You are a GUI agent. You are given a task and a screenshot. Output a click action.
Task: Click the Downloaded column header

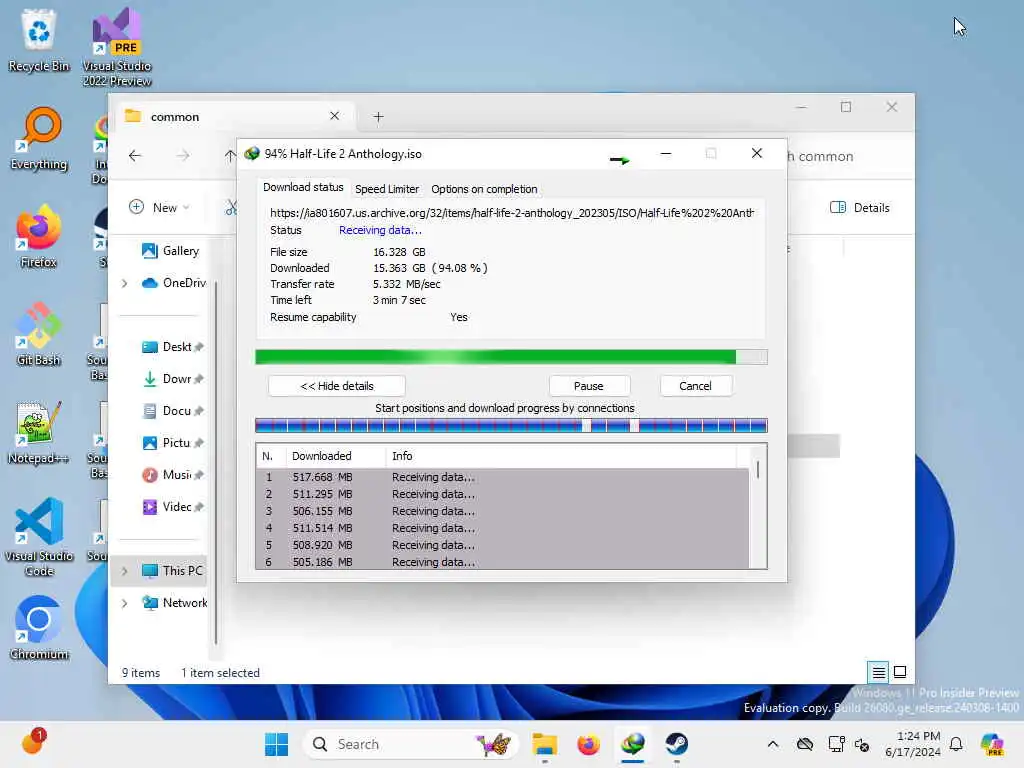[x=335, y=456]
